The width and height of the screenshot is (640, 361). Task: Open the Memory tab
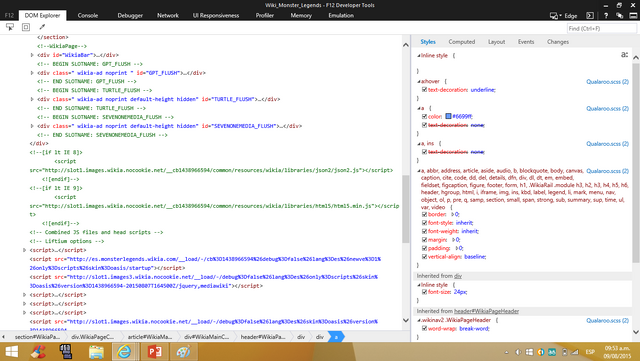[301, 16]
